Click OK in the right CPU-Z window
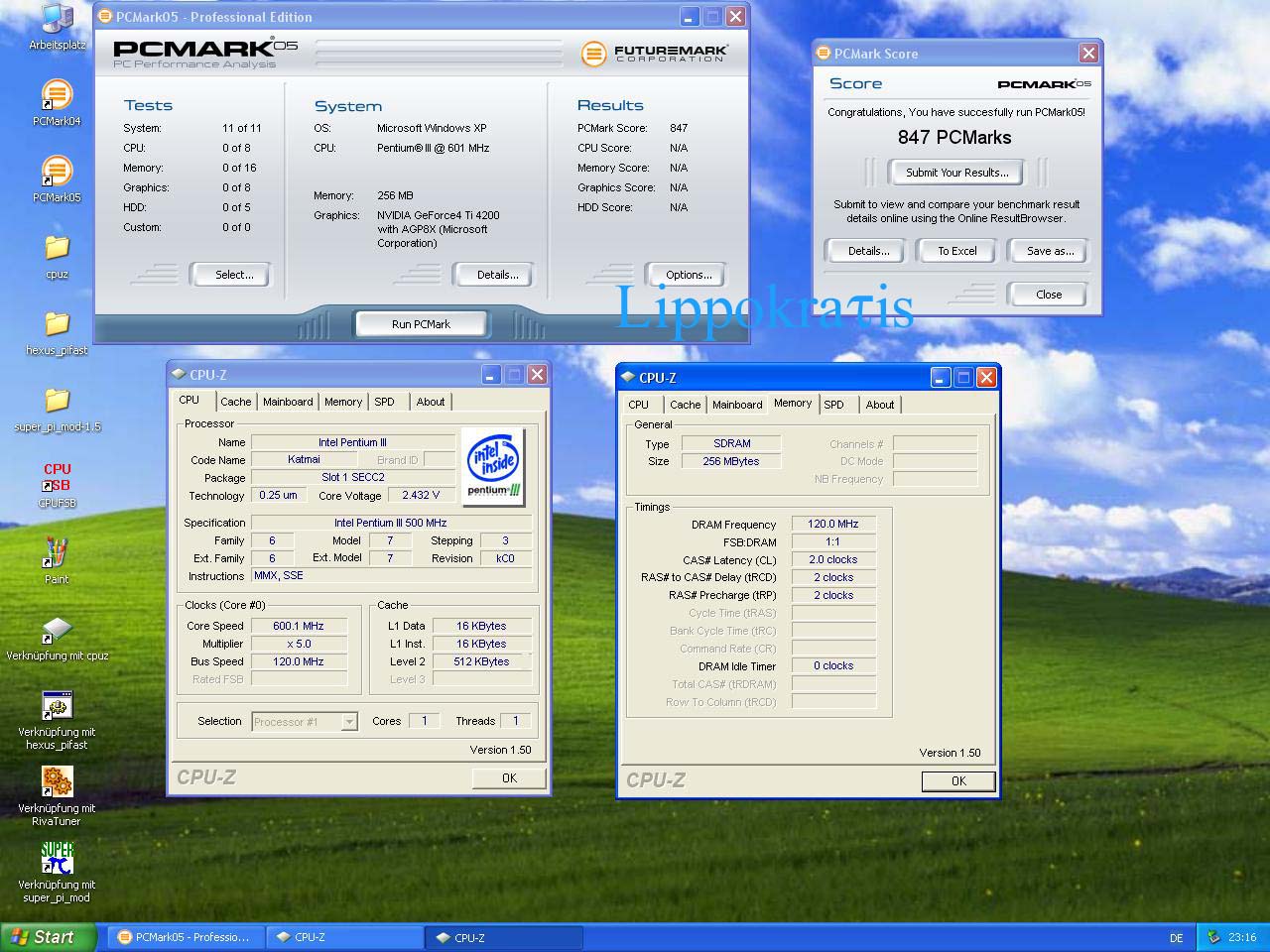1270x952 pixels. (x=958, y=781)
